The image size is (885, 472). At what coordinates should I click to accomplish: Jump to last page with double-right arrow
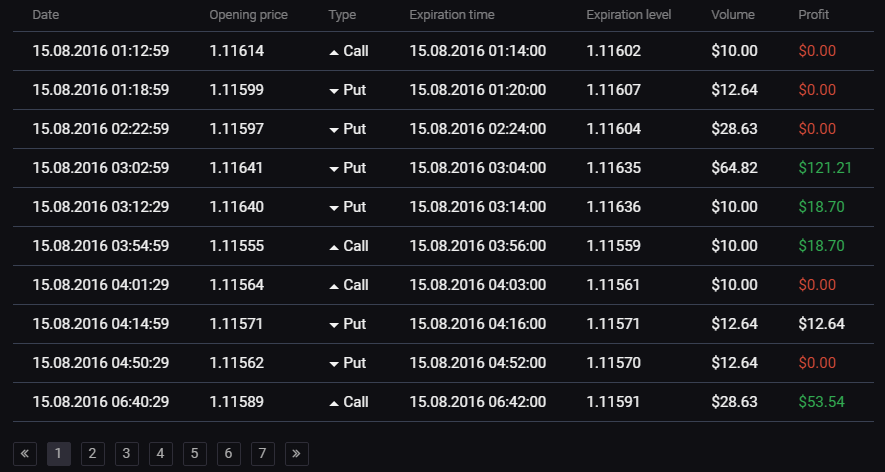(x=297, y=453)
